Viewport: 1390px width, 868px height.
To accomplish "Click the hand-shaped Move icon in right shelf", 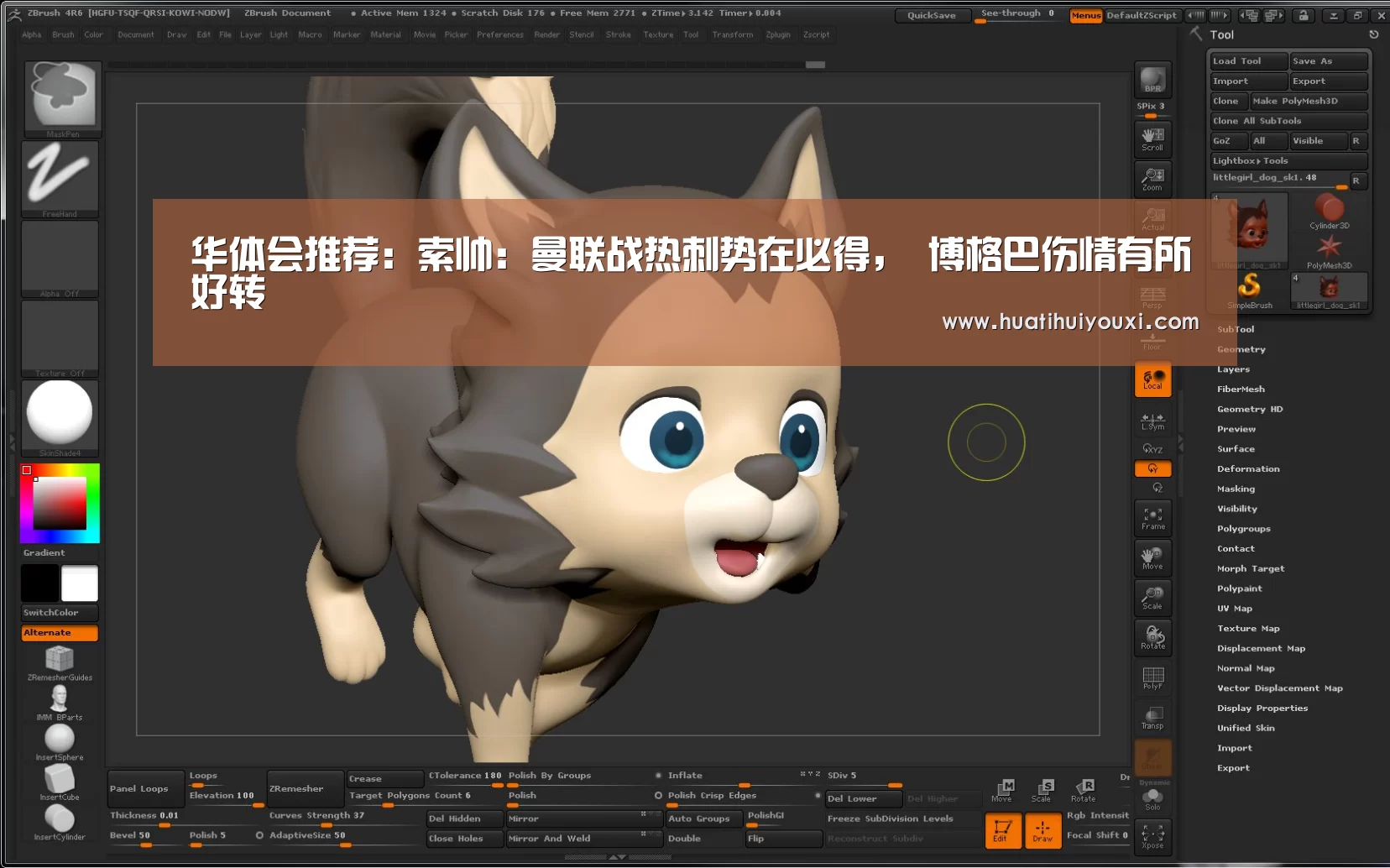I will pyautogui.click(x=1152, y=558).
